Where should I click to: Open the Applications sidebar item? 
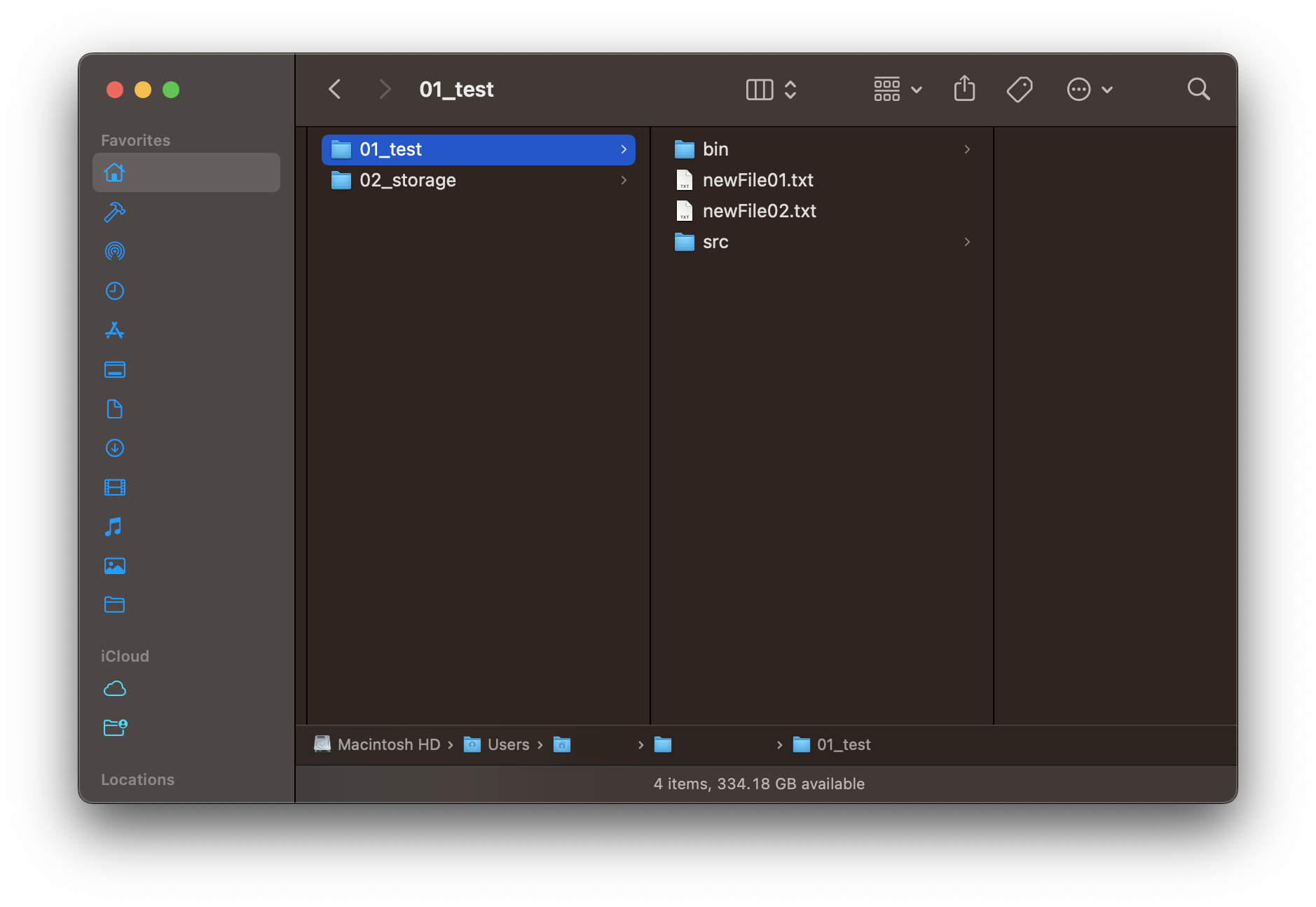click(114, 330)
